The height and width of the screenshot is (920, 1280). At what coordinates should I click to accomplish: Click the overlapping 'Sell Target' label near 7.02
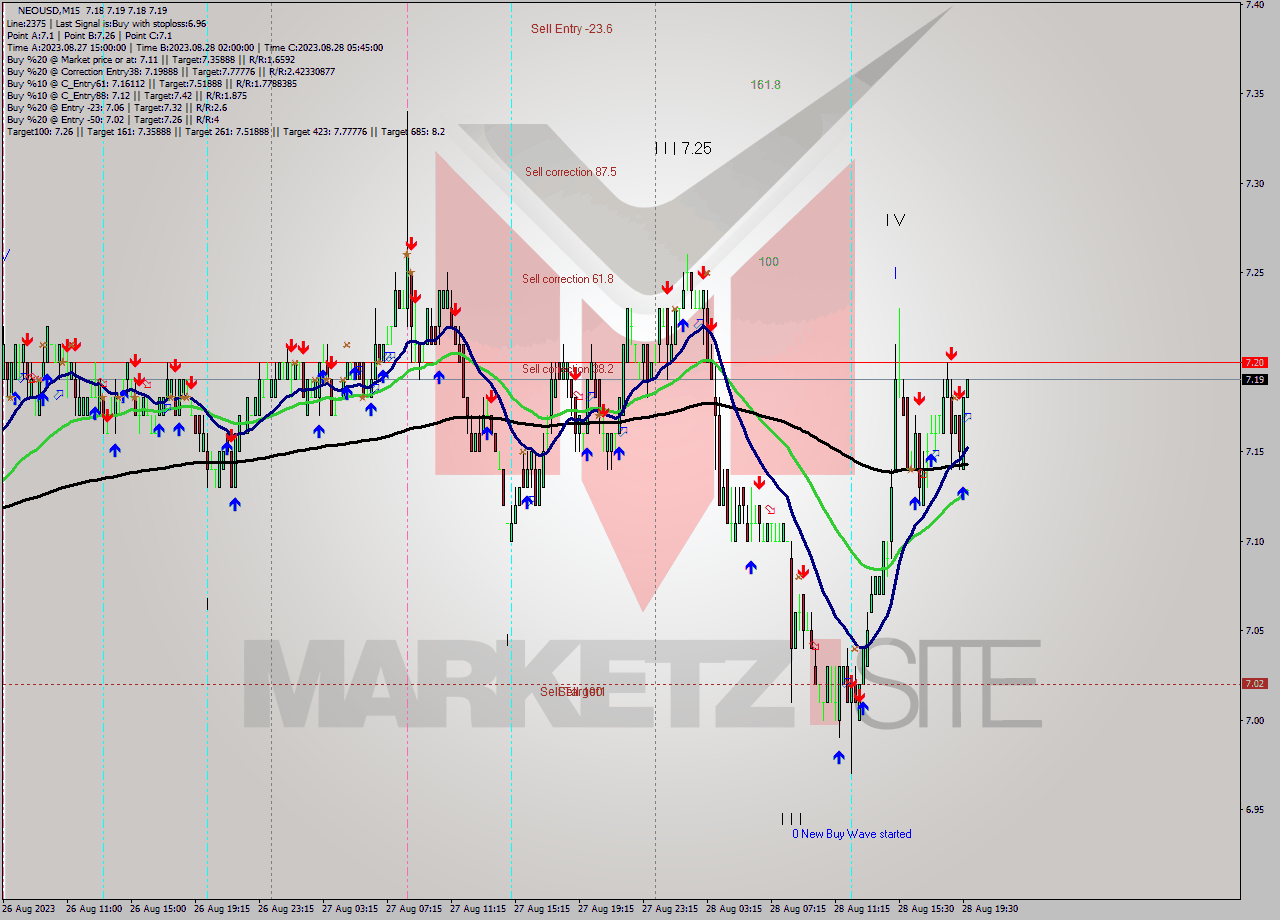[572, 692]
